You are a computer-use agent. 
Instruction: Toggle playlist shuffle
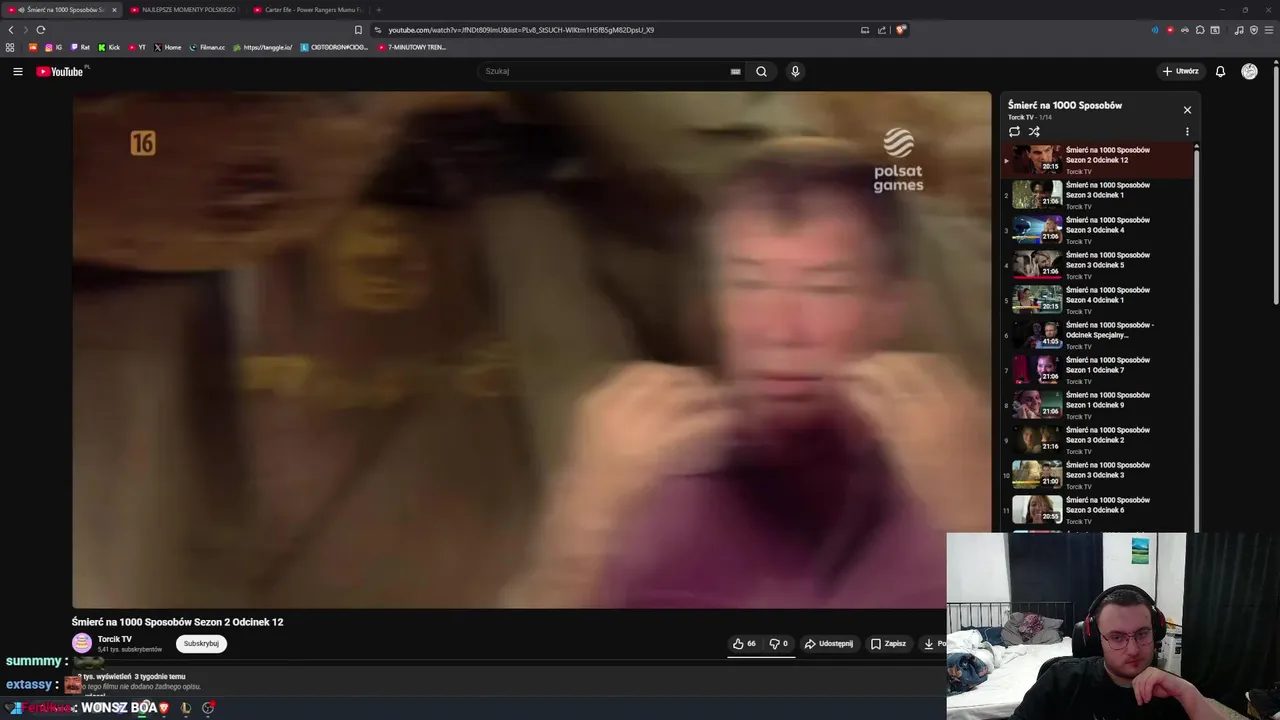1034,131
